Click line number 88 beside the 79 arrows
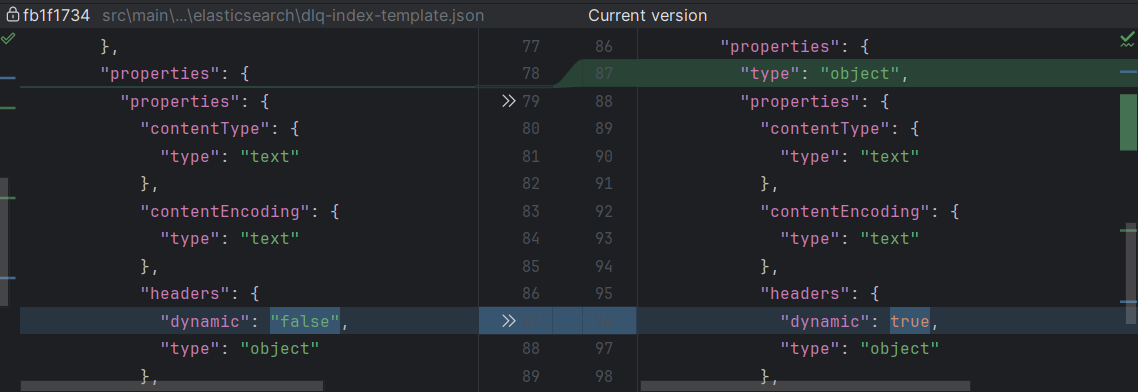The width and height of the screenshot is (1138, 392). (604, 101)
